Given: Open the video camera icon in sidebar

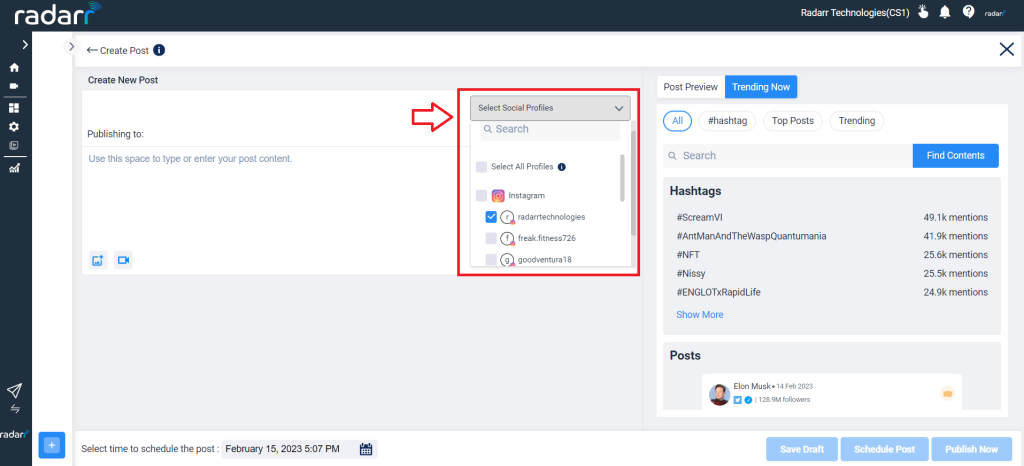Looking at the screenshot, I should point(14,86).
